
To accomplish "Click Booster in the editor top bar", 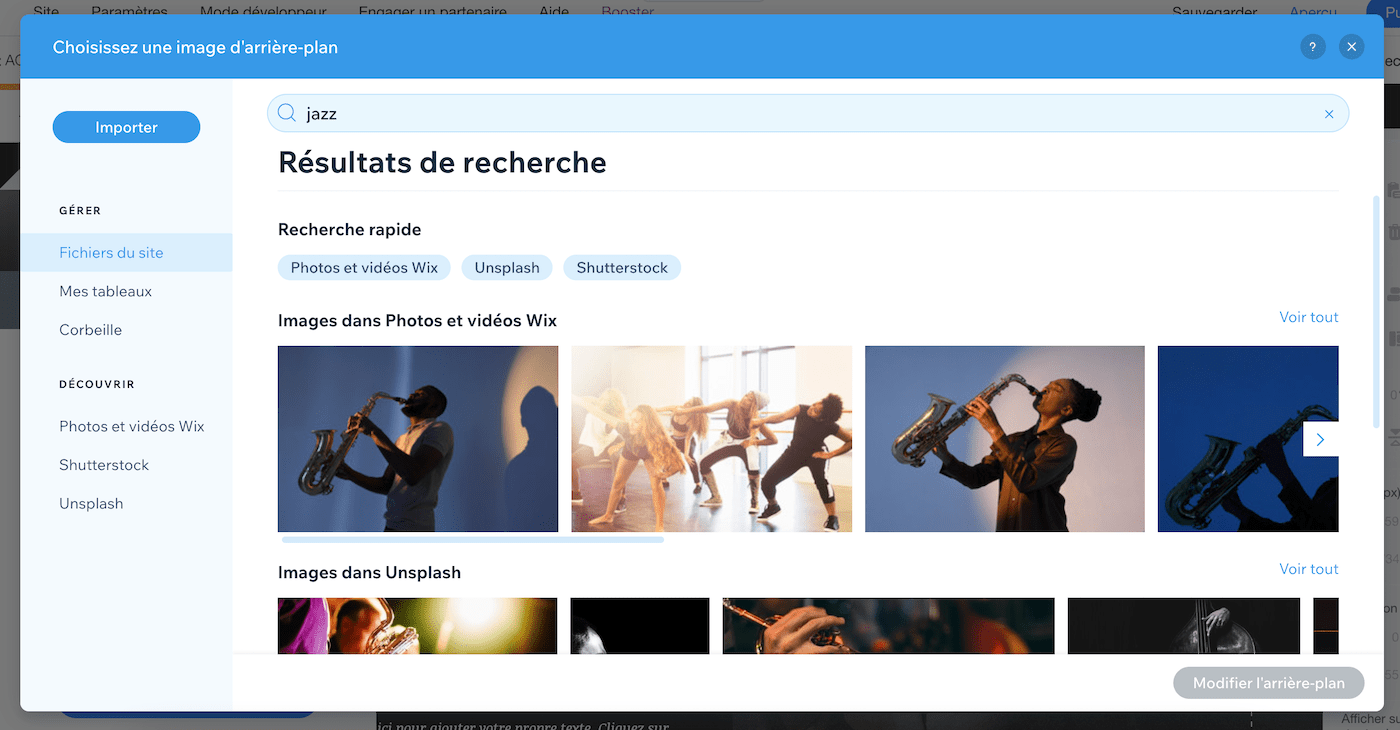I will coord(627,12).
